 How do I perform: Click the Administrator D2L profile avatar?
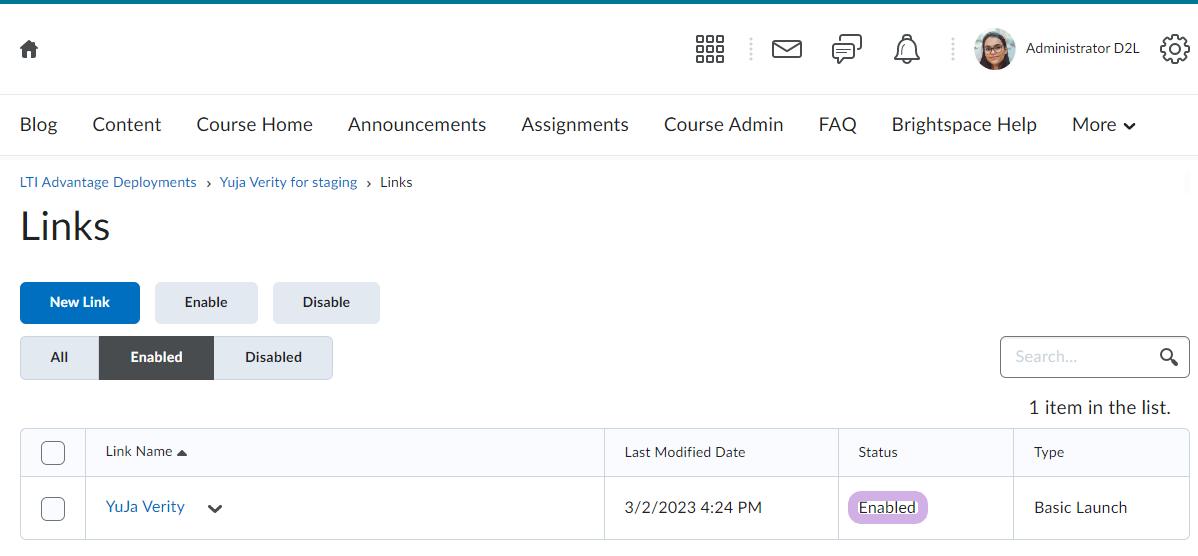994,49
